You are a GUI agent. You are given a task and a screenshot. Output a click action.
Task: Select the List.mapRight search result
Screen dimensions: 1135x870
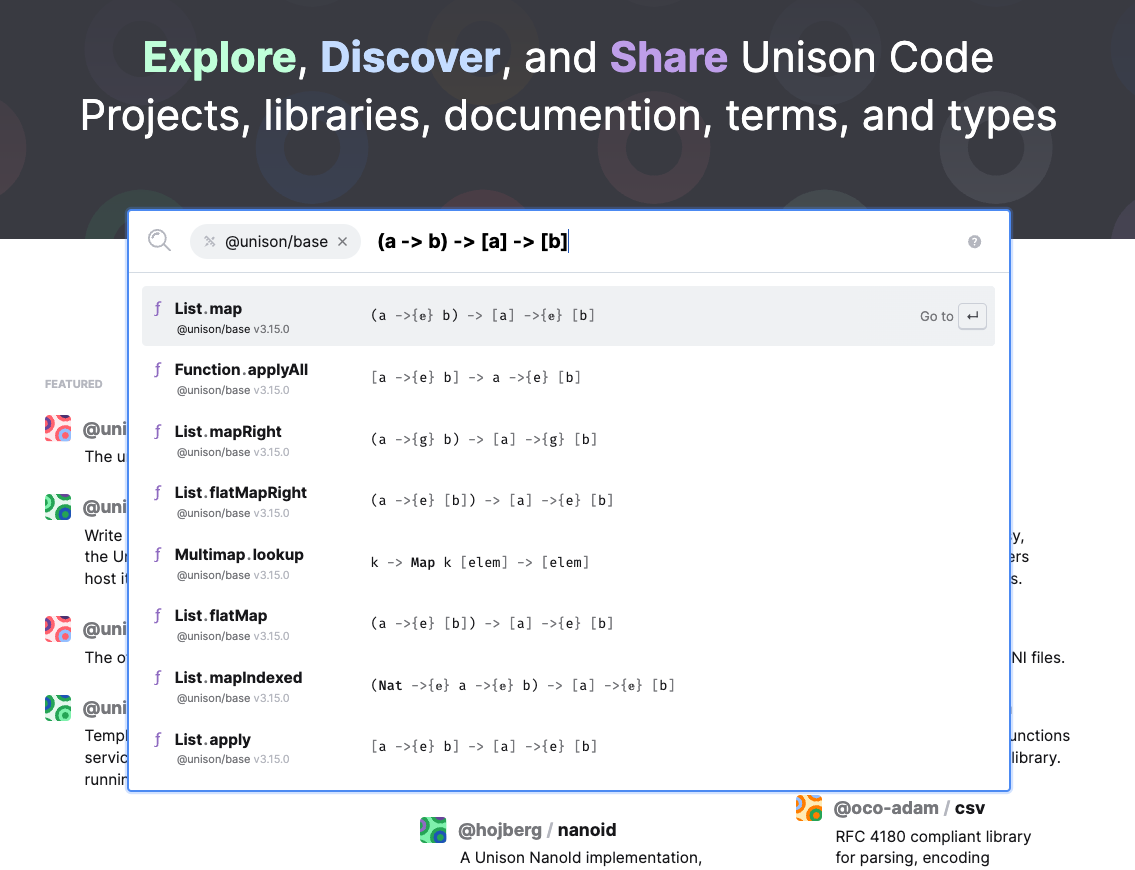point(568,439)
